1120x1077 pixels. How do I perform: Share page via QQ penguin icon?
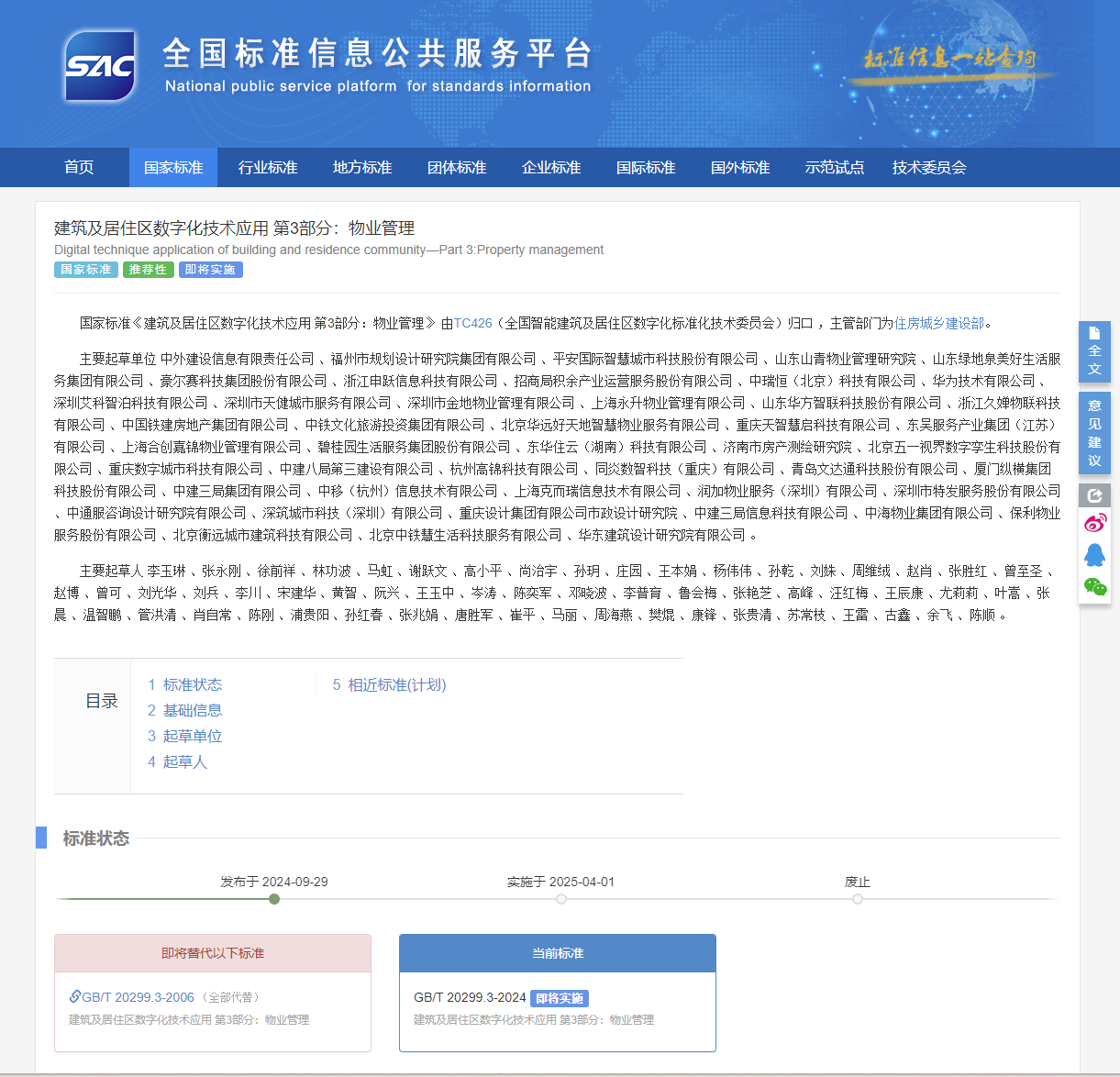(x=1094, y=555)
